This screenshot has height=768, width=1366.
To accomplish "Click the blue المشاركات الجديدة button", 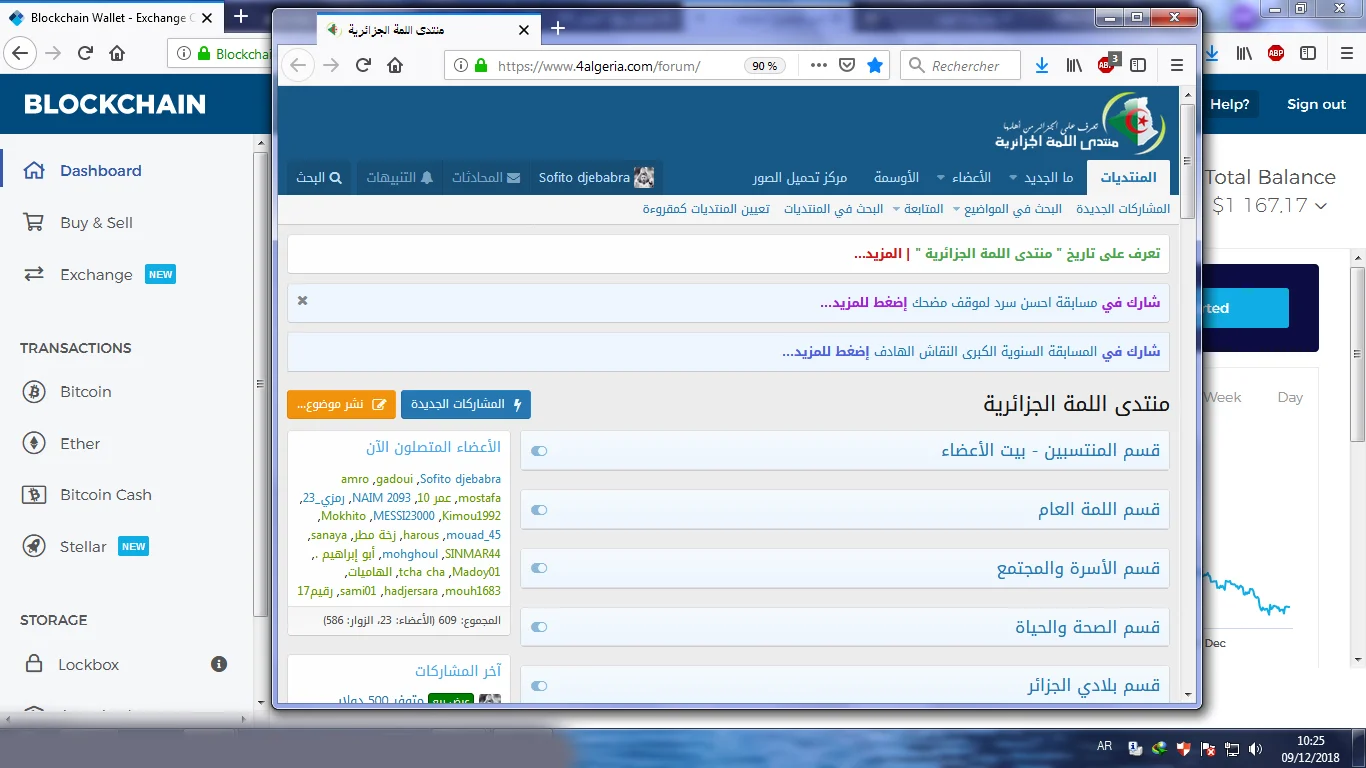I will [x=466, y=405].
